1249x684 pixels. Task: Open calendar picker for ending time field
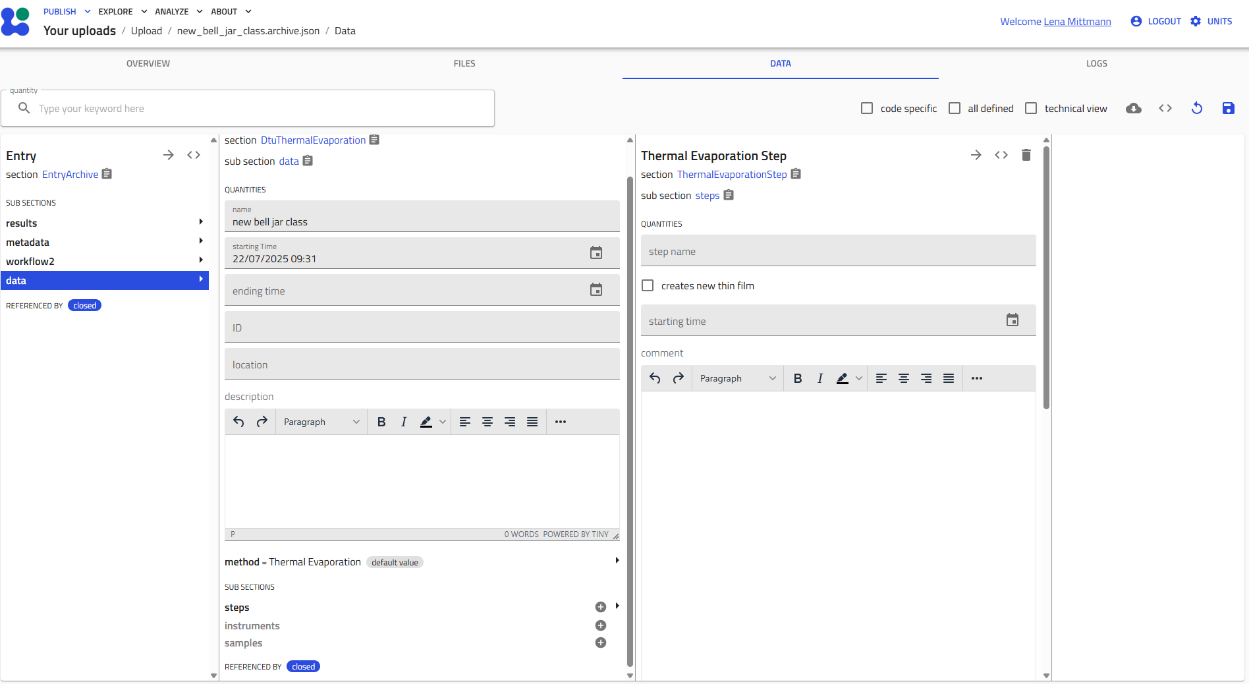point(596,290)
